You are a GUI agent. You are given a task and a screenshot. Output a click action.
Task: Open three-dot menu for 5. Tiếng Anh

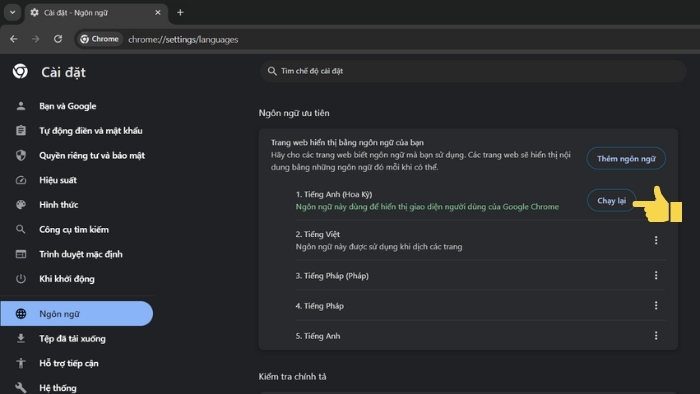656,336
